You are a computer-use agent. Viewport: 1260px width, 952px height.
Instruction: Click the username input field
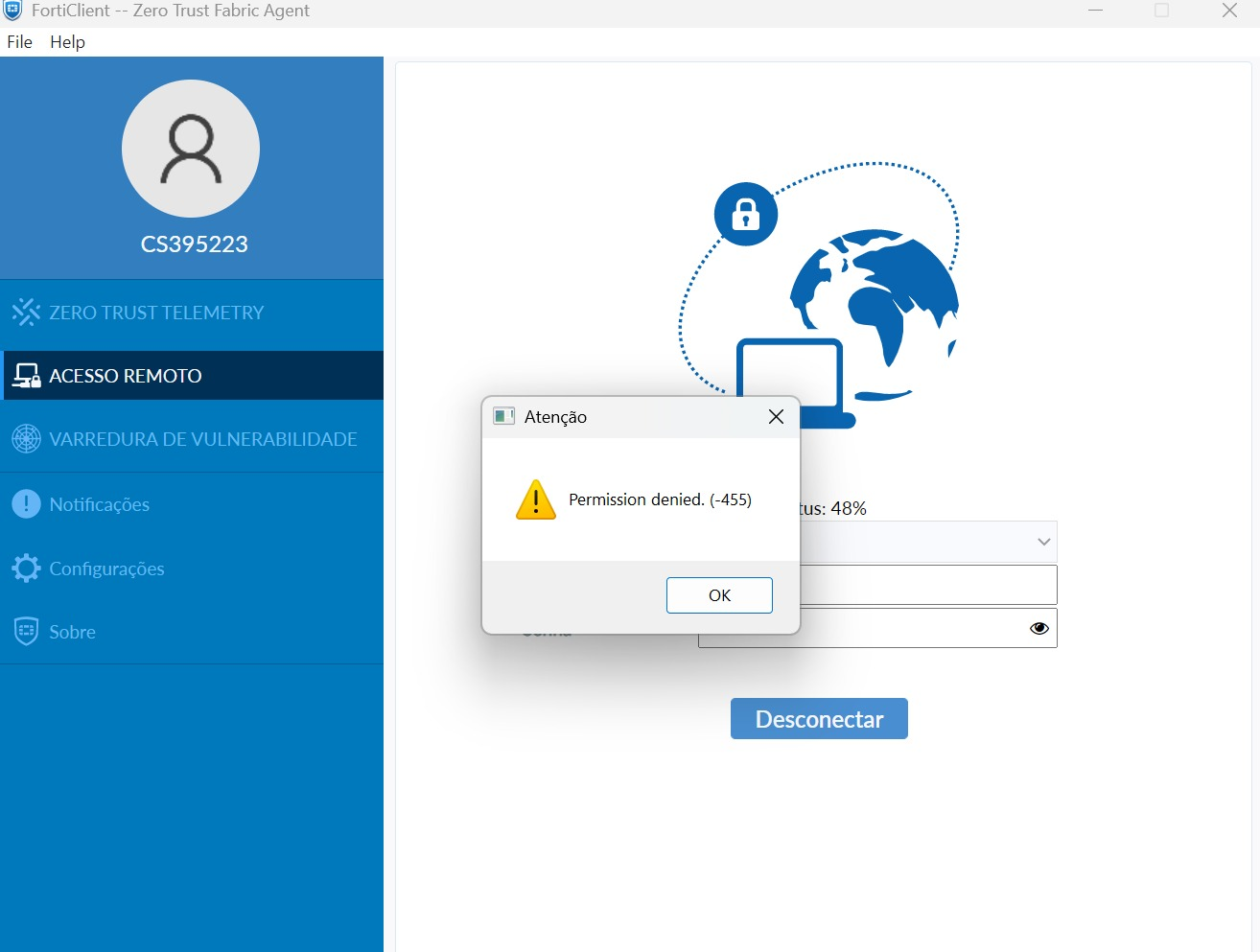click(928, 585)
